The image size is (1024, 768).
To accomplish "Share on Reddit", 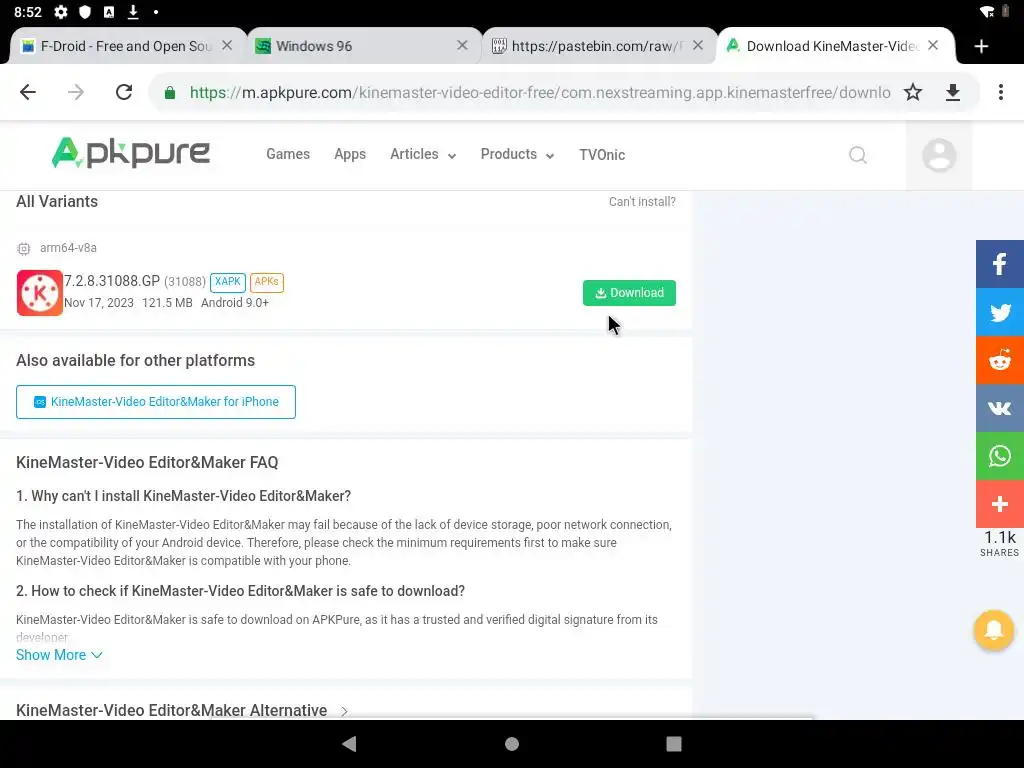I will click(x=1000, y=360).
